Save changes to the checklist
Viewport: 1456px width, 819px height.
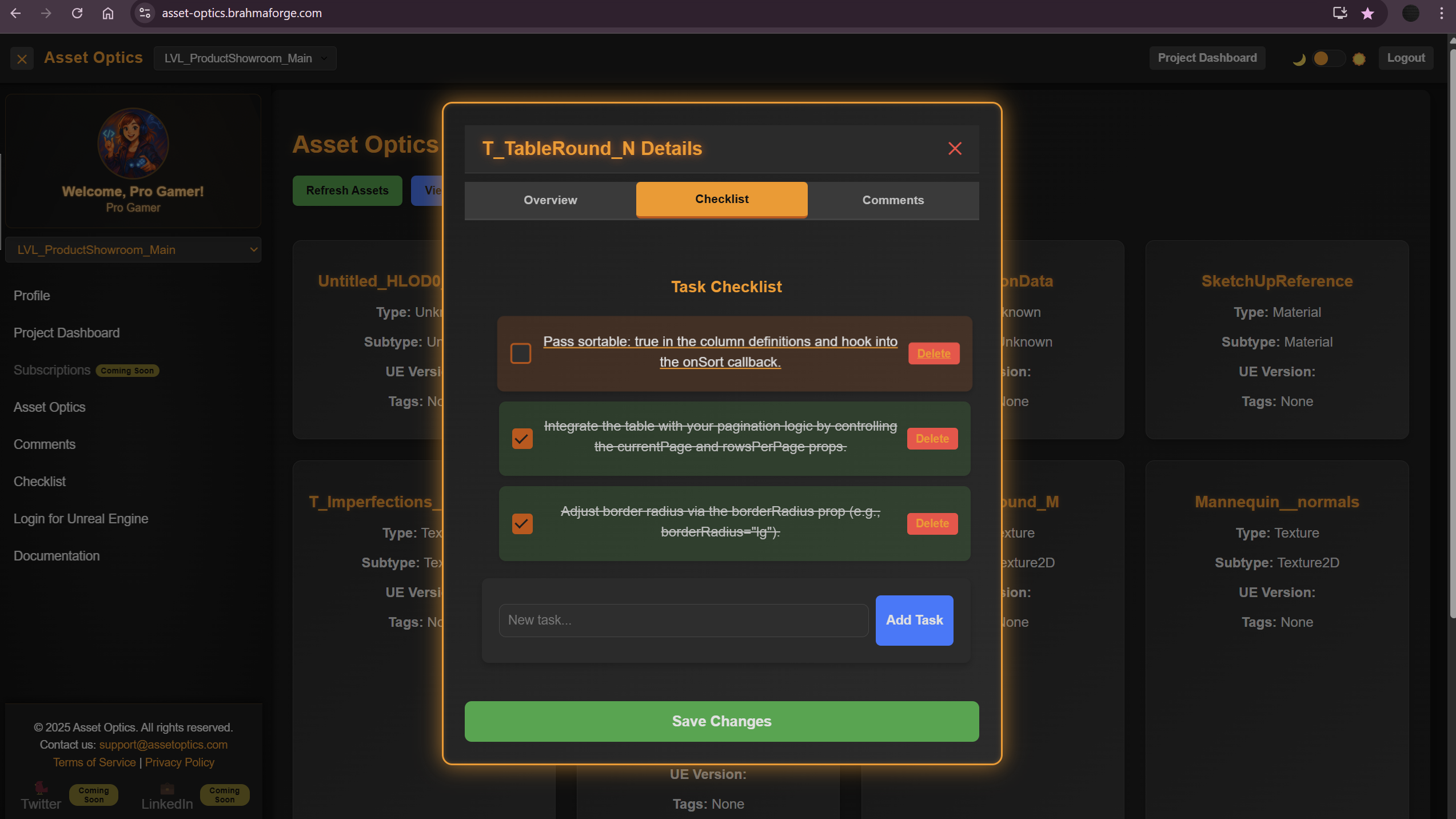[721, 721]
